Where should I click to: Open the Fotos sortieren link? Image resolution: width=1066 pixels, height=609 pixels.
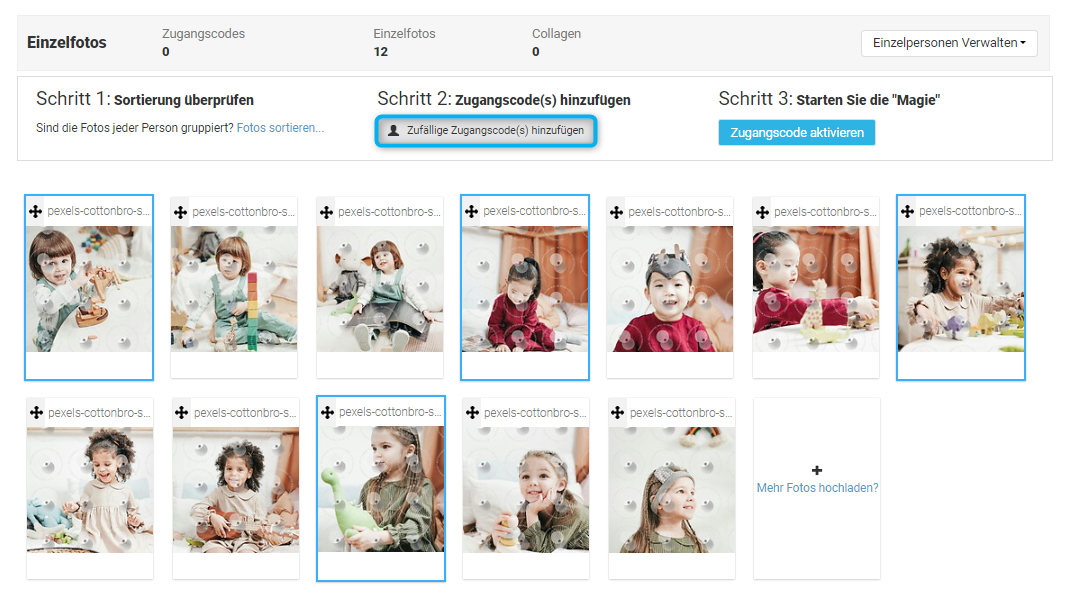click(x=280, y=128)
